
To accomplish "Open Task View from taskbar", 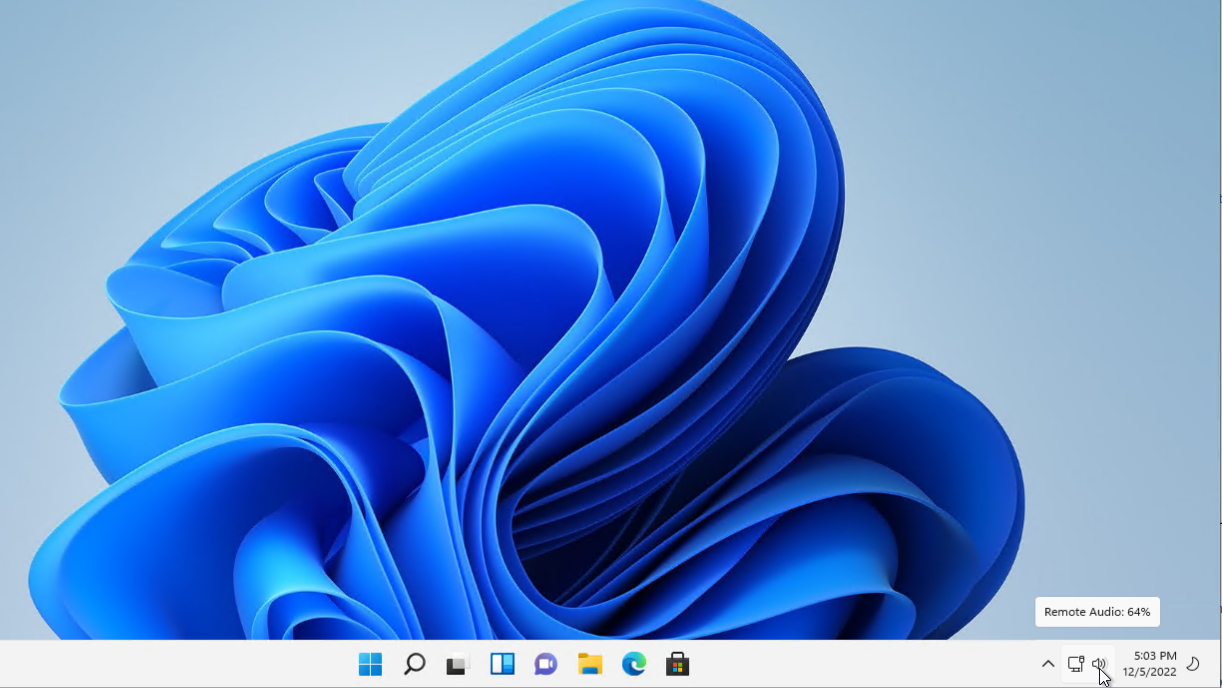I will coord(458,664).
